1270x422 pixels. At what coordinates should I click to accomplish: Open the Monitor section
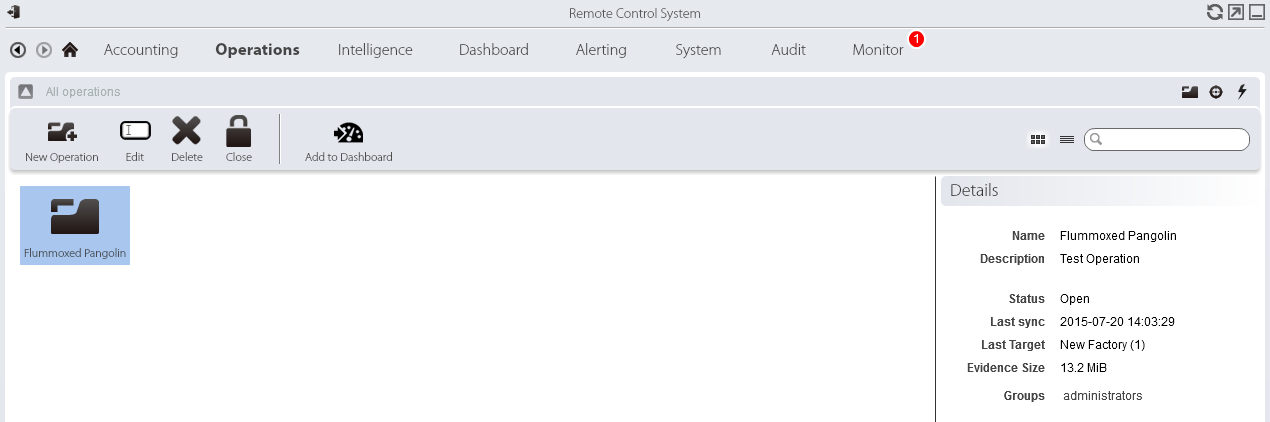click(x=878, y=50)
